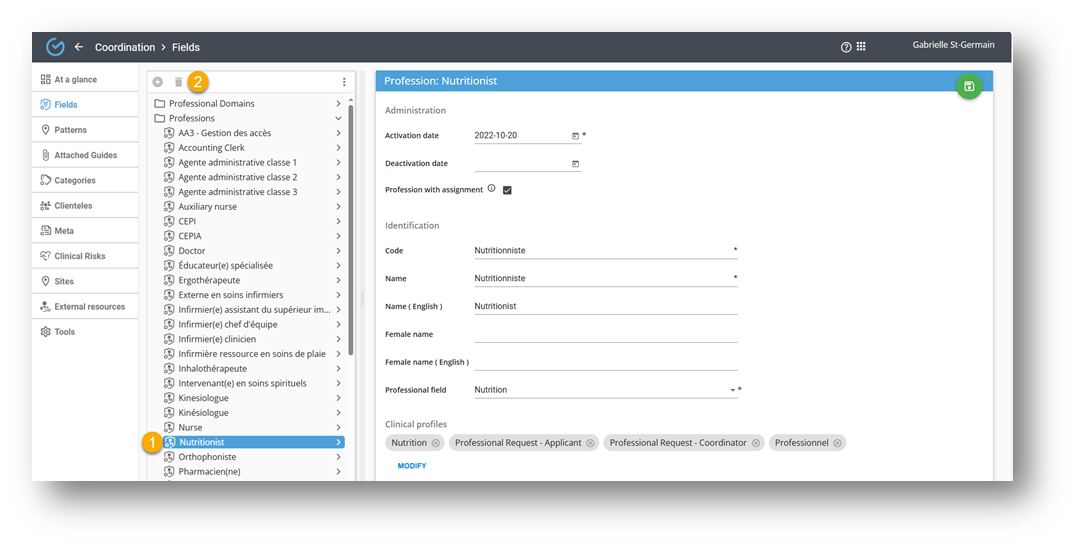This screenshot has width=1078, height=546.
Task: Open Activation date calendar picker
Action: (x=575, y=136)
